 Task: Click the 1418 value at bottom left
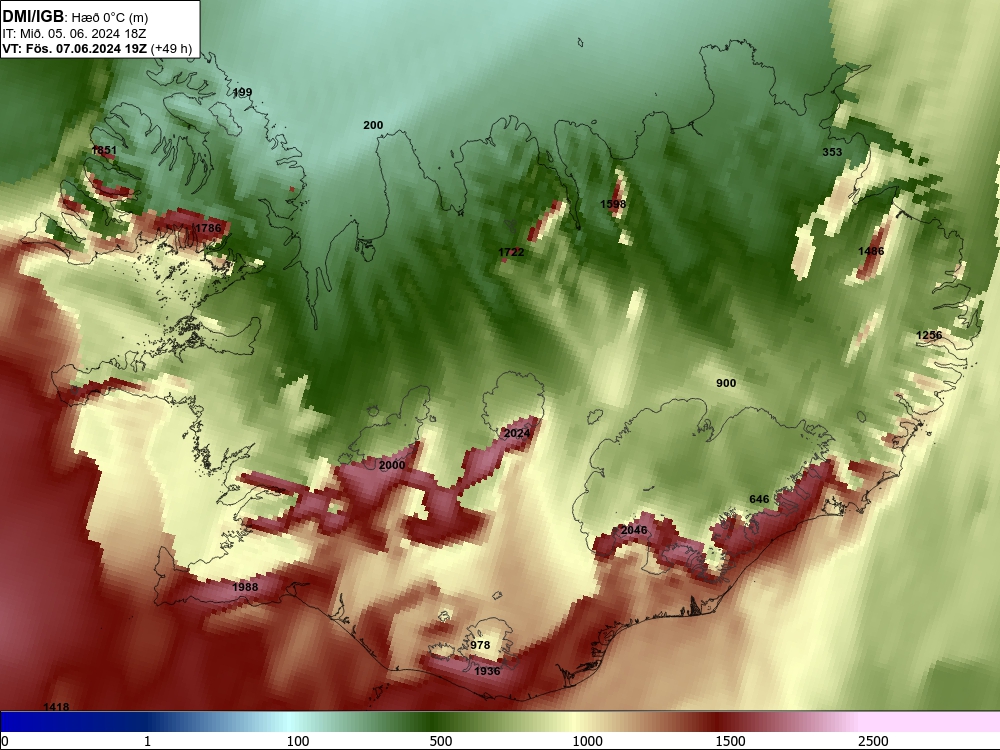click(x=56, y=707)
